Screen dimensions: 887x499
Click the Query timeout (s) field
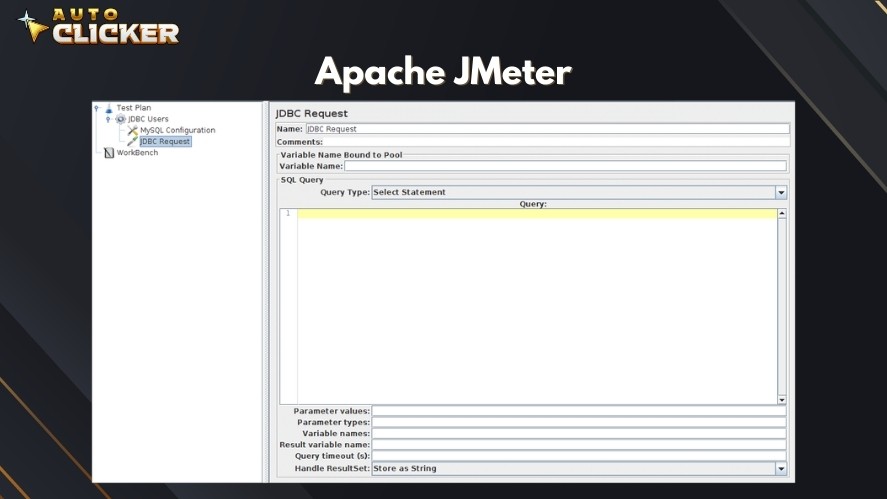pos(579,456)
